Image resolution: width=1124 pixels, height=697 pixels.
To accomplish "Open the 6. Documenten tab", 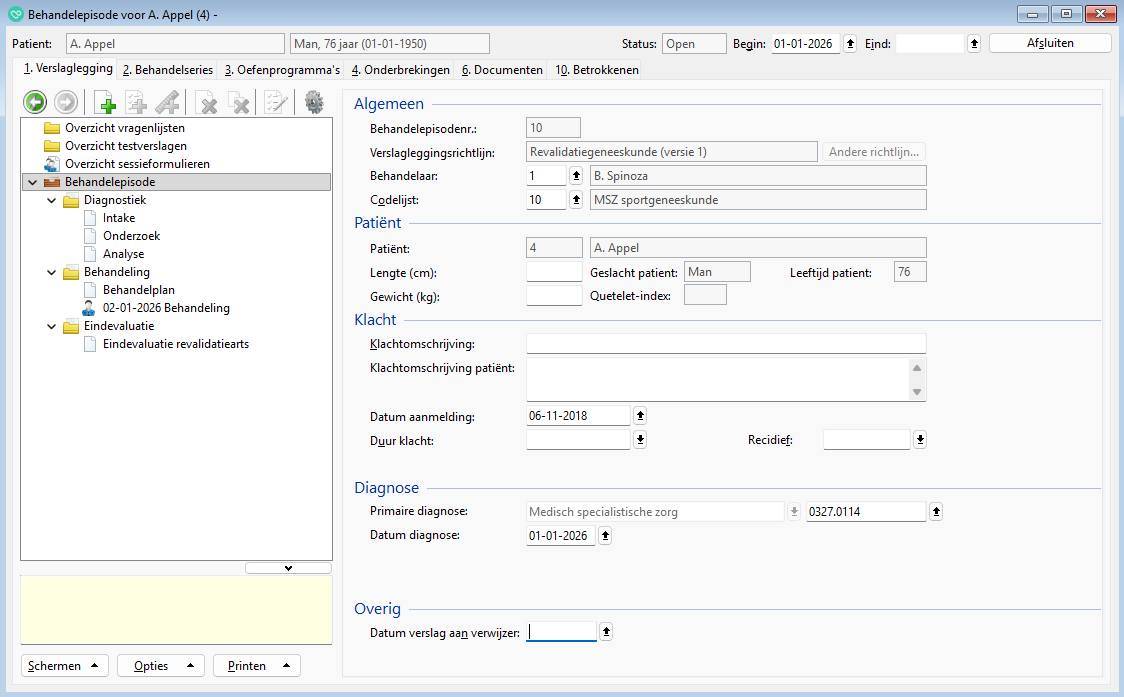I will [x=502, y=70].
